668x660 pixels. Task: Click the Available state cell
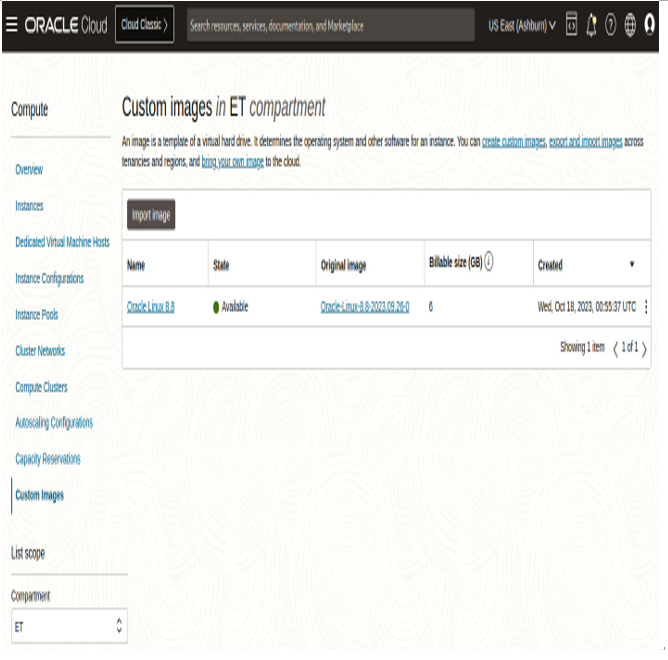coord(230,306)
